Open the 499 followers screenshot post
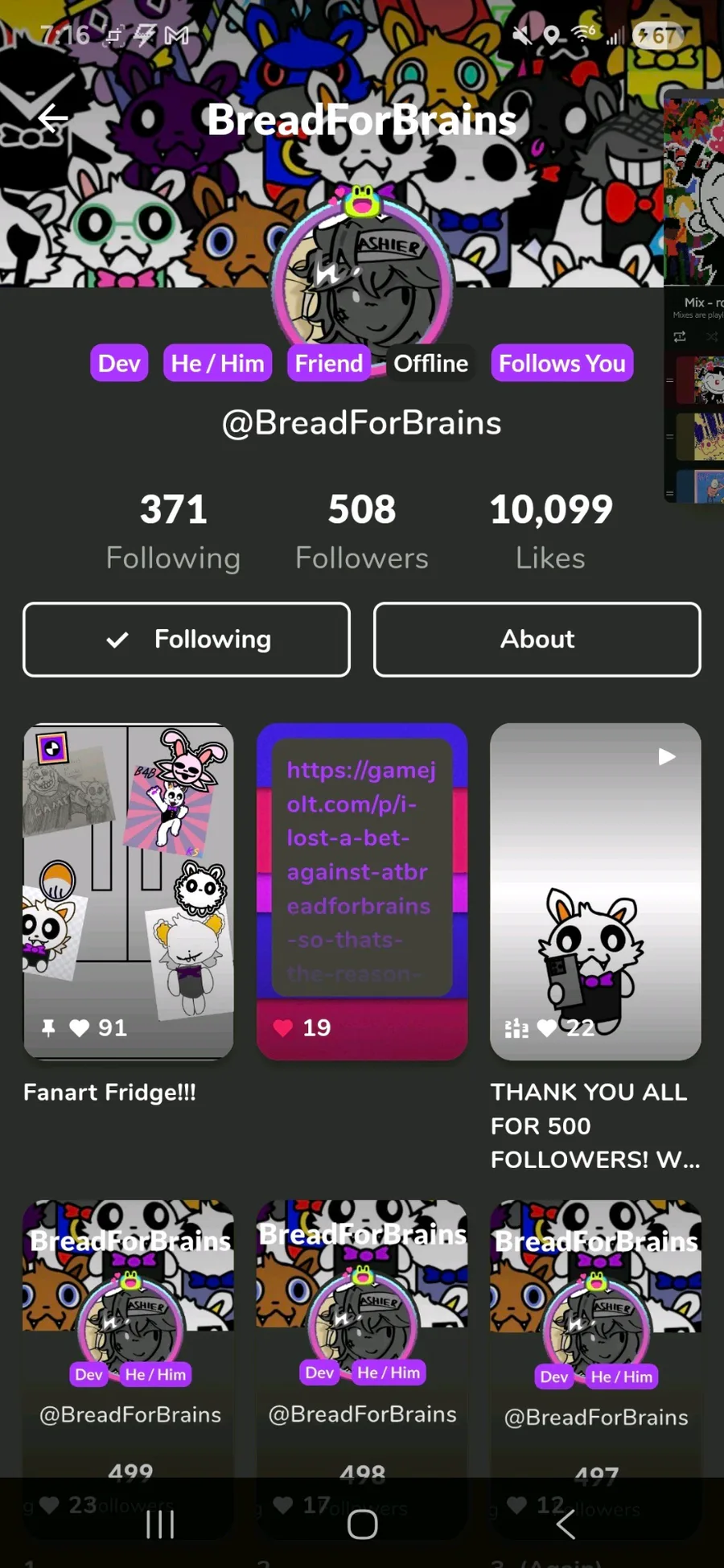724x1568 pixels. 129,1368
